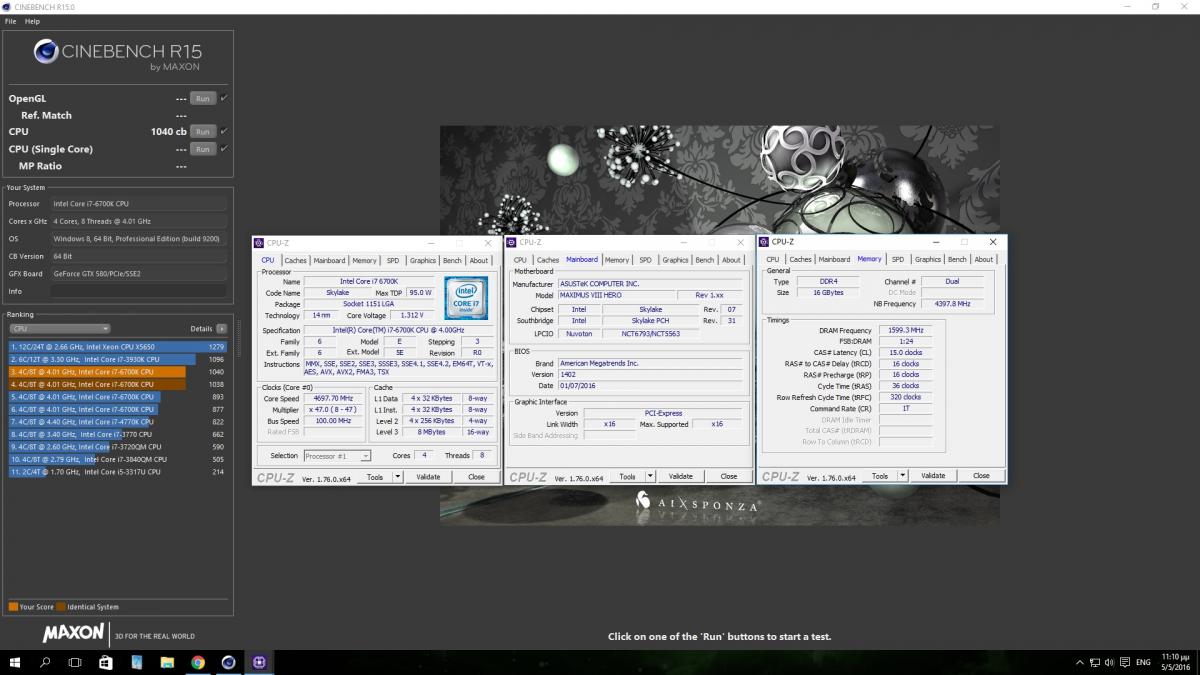Open About tab in right CPU-Z window
Viewport: 1200px width, 675px height.
pos(984,260)
